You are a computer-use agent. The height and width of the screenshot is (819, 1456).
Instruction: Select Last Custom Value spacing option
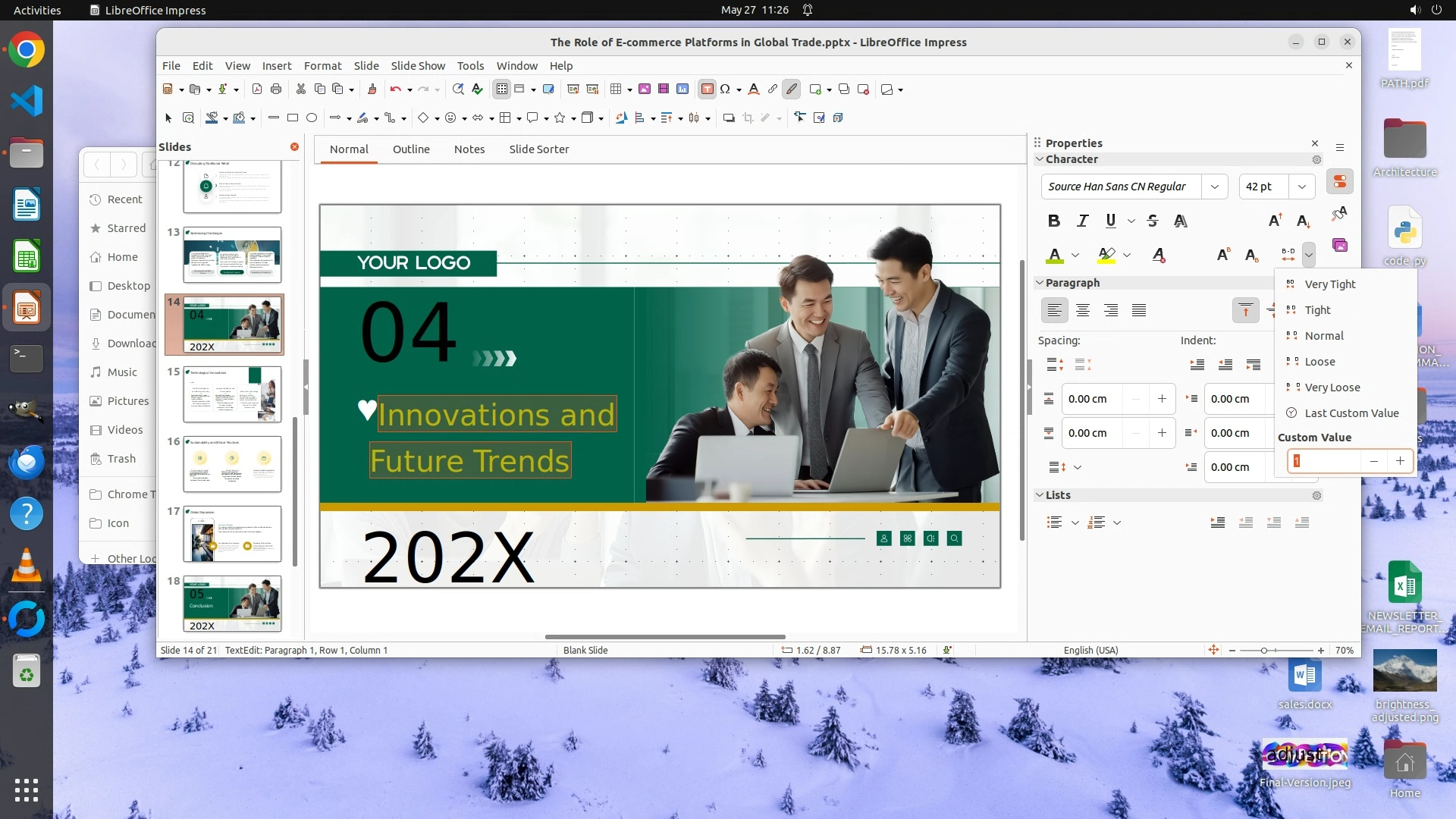pyautogui.click(x=1351, y=413)
